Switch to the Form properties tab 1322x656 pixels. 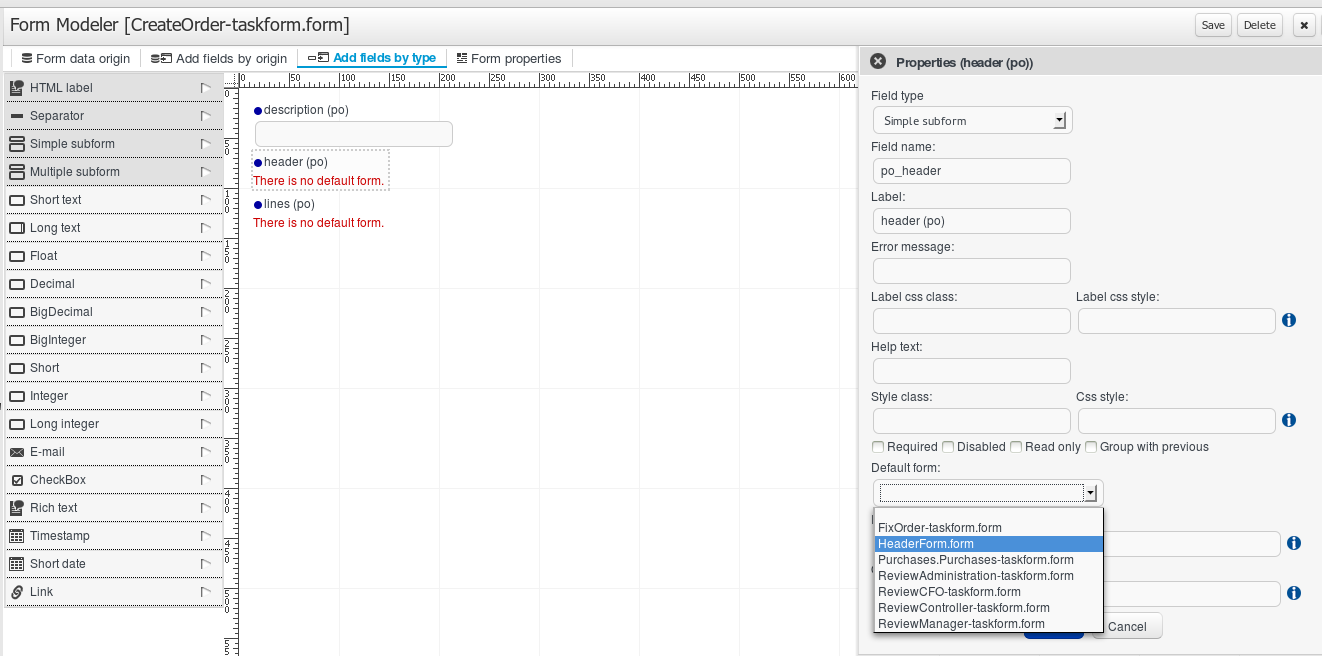point(509,58)
